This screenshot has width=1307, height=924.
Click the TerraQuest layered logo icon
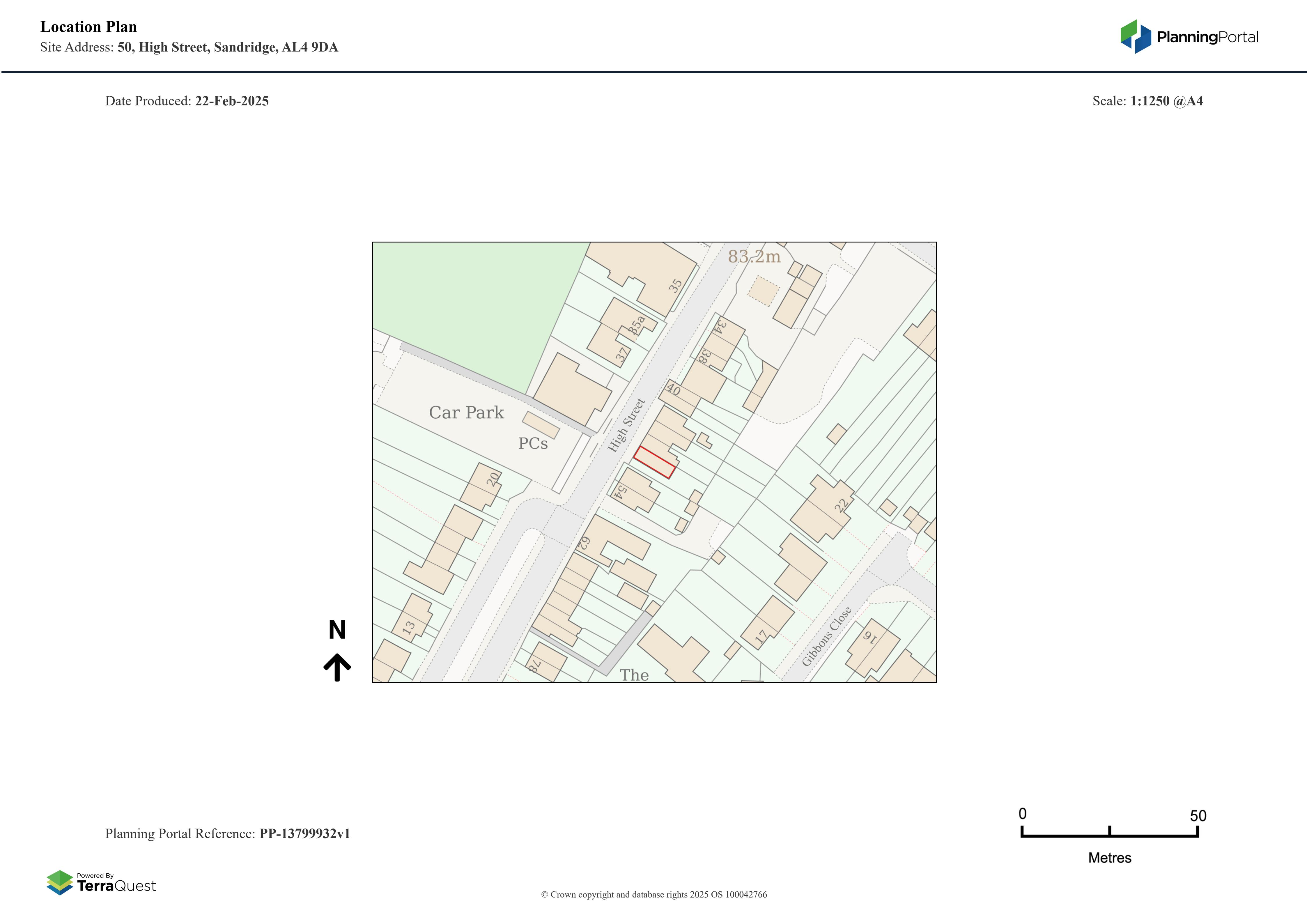[60, 882]
